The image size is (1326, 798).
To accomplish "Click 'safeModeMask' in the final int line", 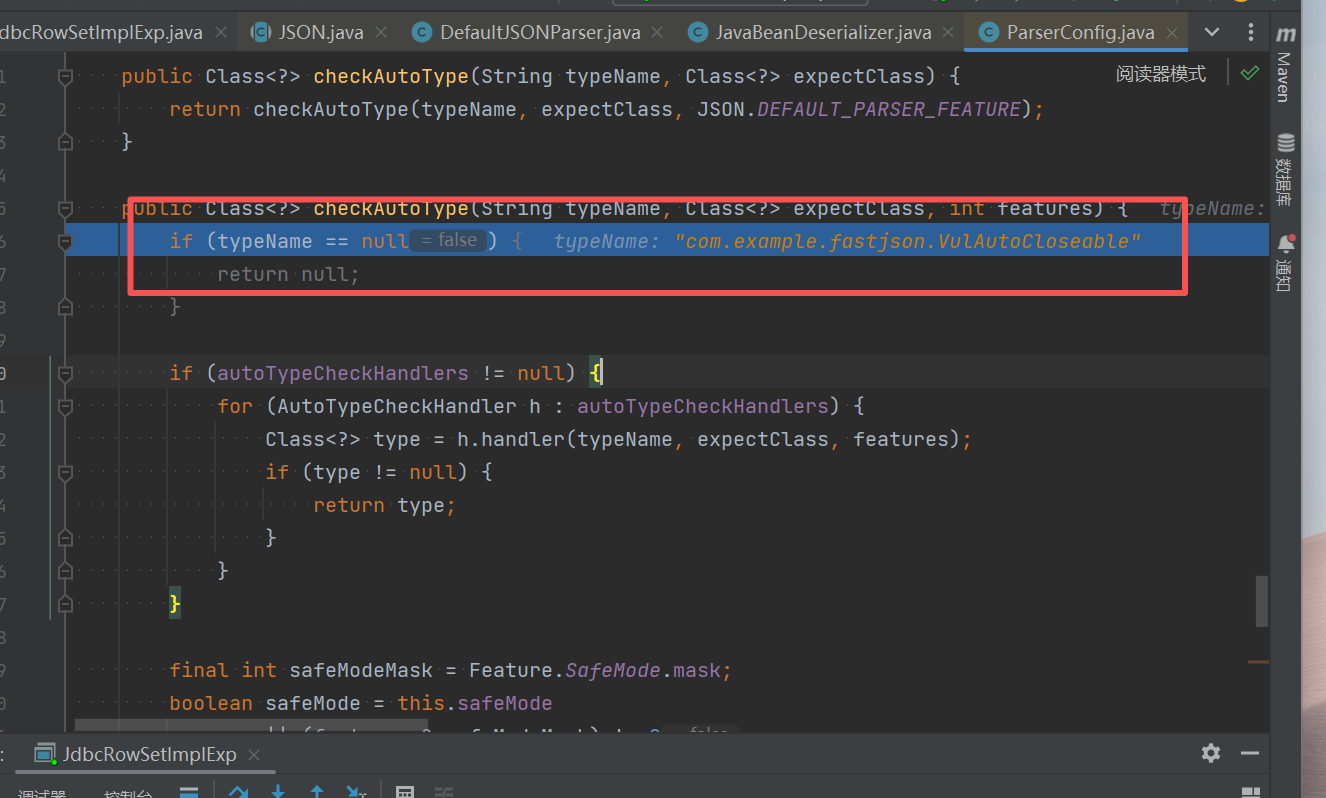I will [x=361, y=670].
